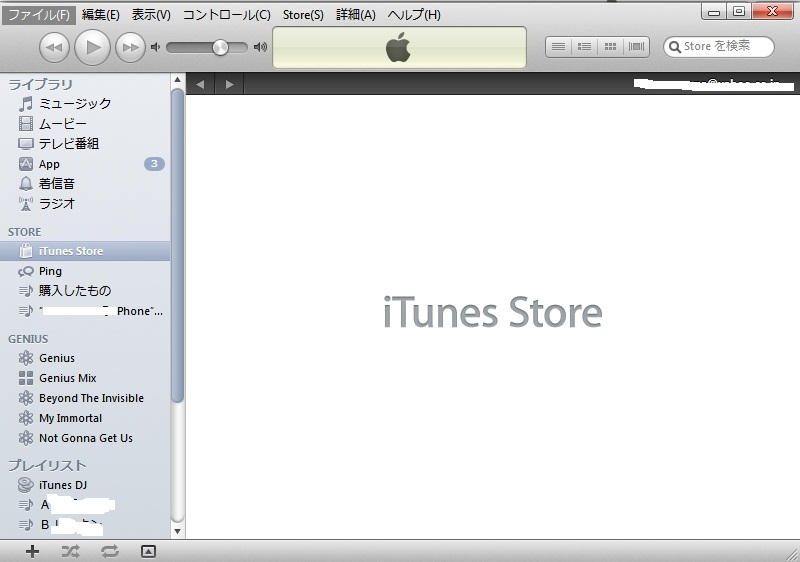Switch to album list view
800x562 pixels.
point(585,47)
